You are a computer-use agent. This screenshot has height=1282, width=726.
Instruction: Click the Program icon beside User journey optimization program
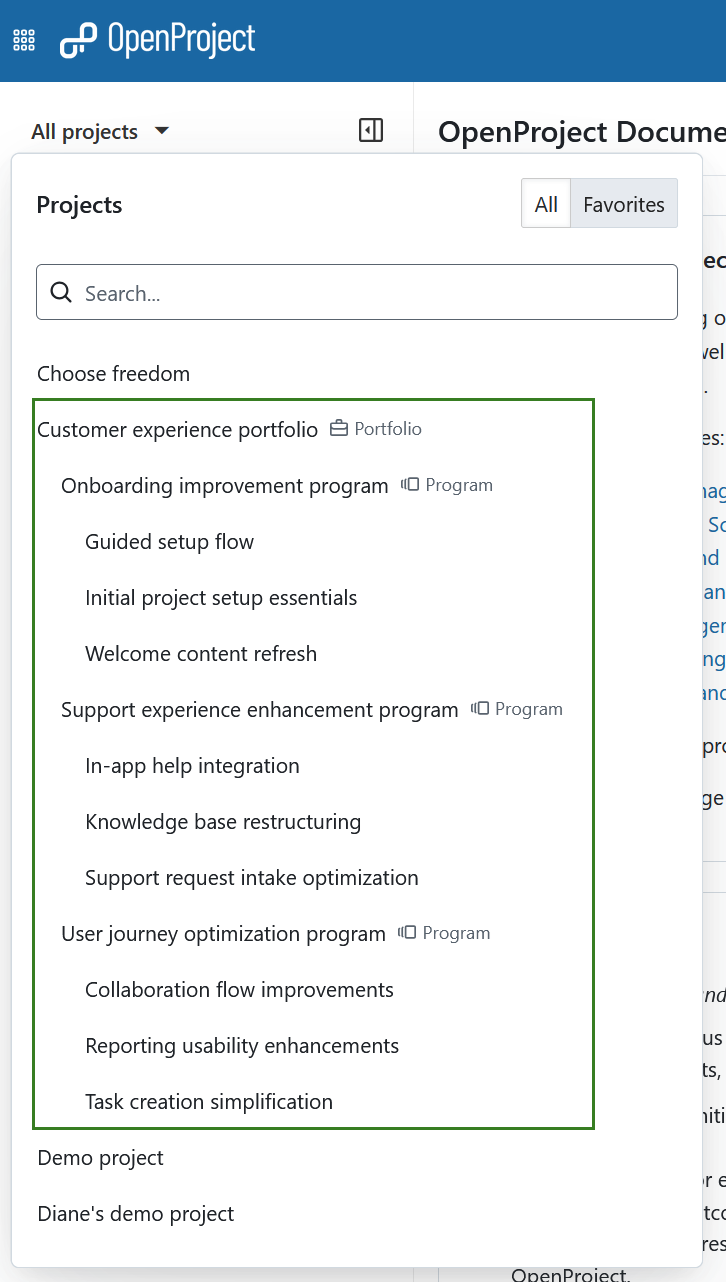[x=408, y=932]
